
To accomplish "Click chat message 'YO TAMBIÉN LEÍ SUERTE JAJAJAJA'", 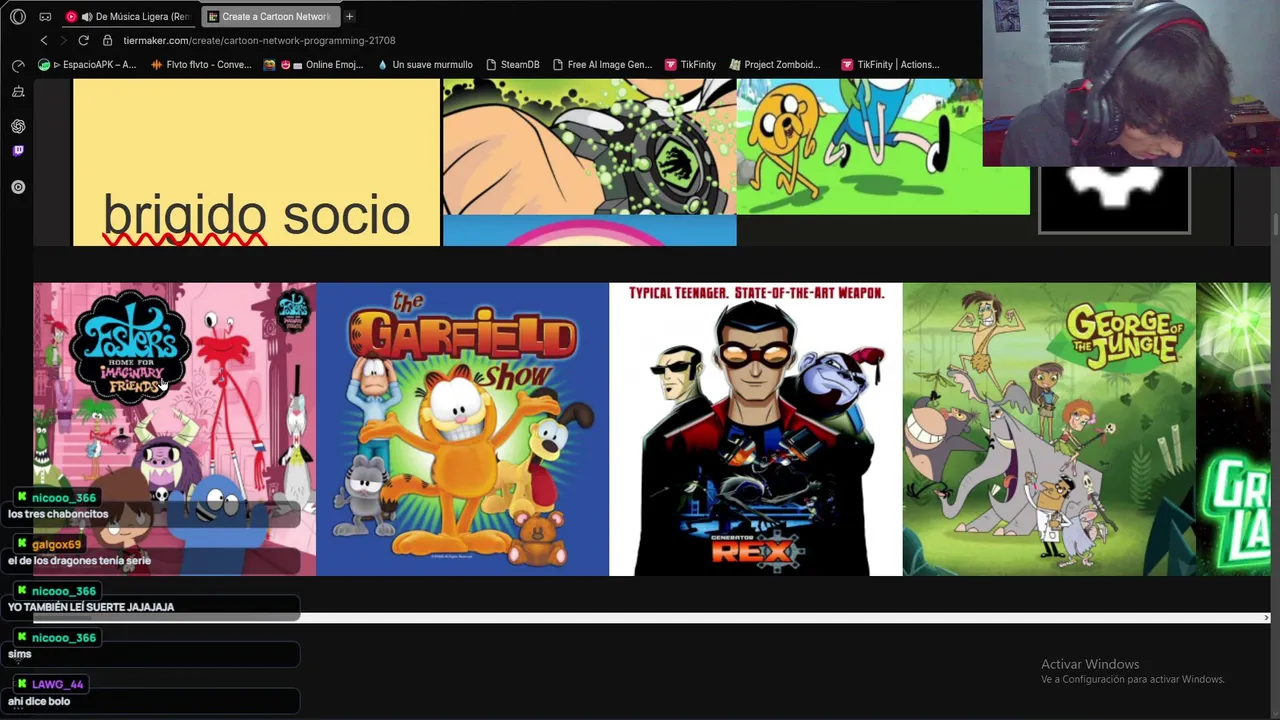I will pyautogui.click(x=91, y=607).
